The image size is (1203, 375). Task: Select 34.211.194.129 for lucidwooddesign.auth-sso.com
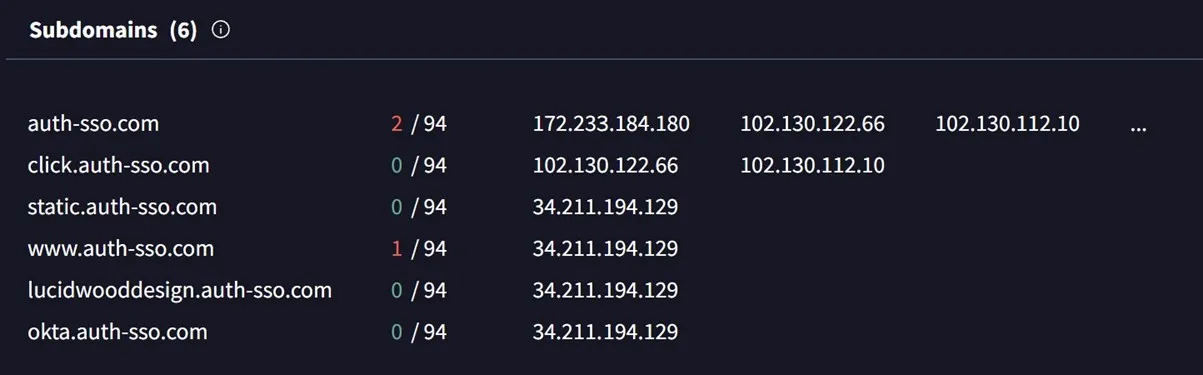(x=605, y=290)
